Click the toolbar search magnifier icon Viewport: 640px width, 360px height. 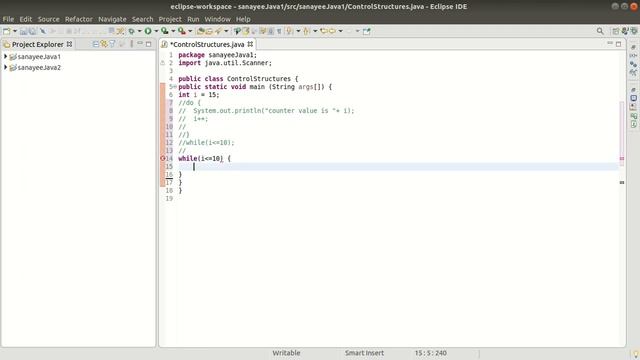[x=600, y=31]
